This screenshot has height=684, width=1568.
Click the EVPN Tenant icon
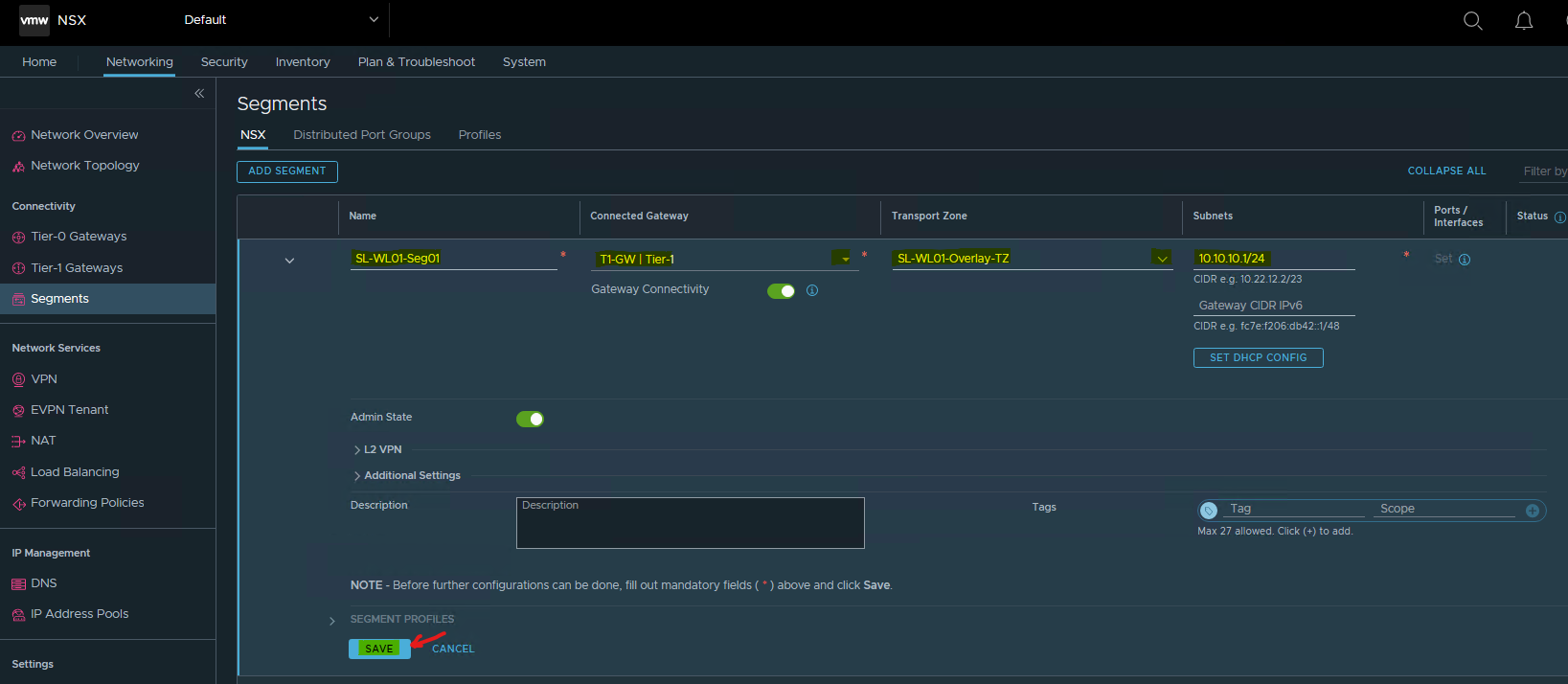tap(18, 411)
